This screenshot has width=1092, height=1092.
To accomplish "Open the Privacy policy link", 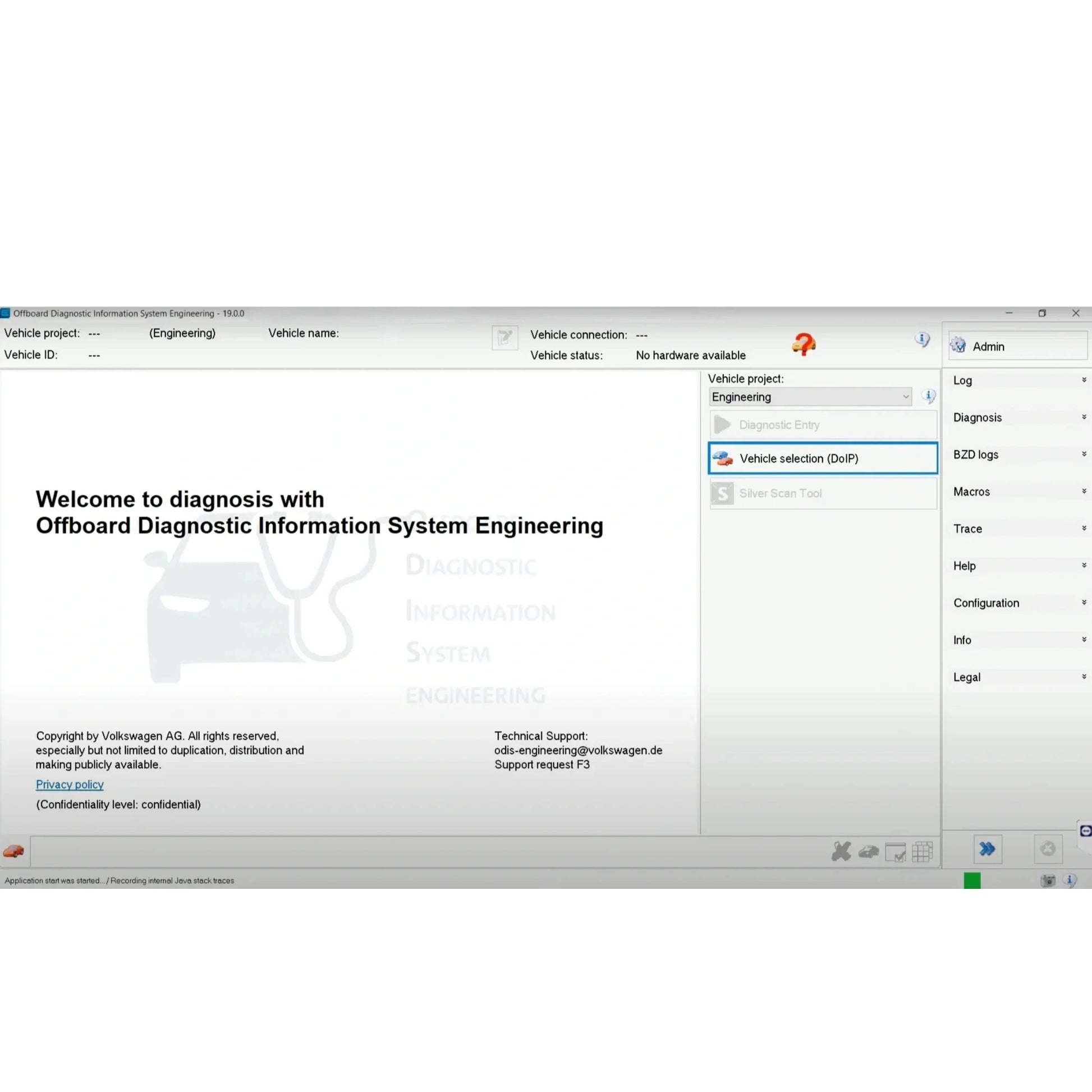I will (70, 784).
